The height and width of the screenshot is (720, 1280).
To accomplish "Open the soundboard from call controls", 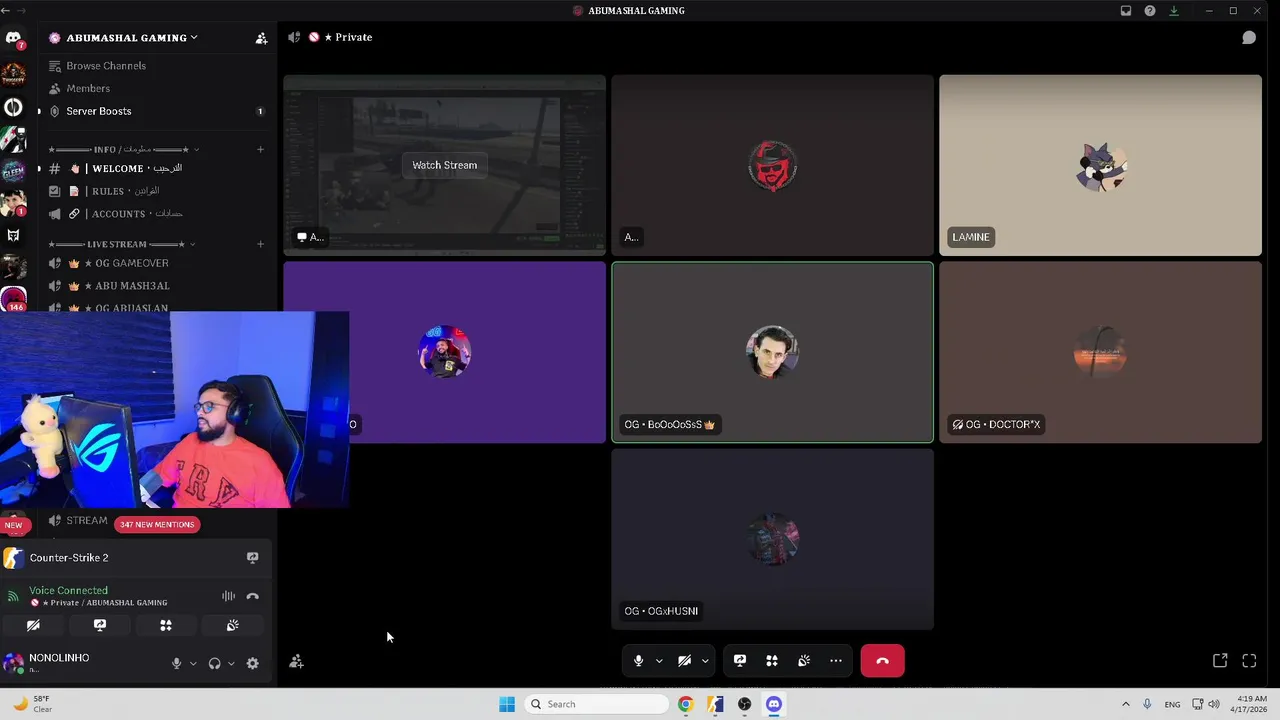I will [x=804, y=661].
